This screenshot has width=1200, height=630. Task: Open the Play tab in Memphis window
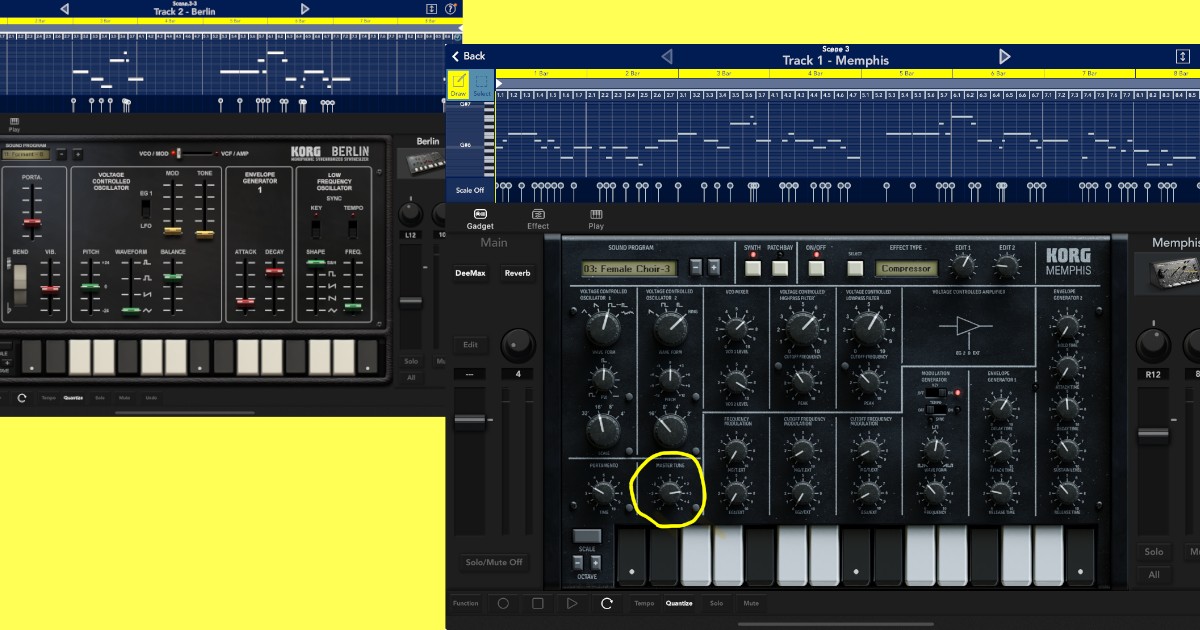596,219
